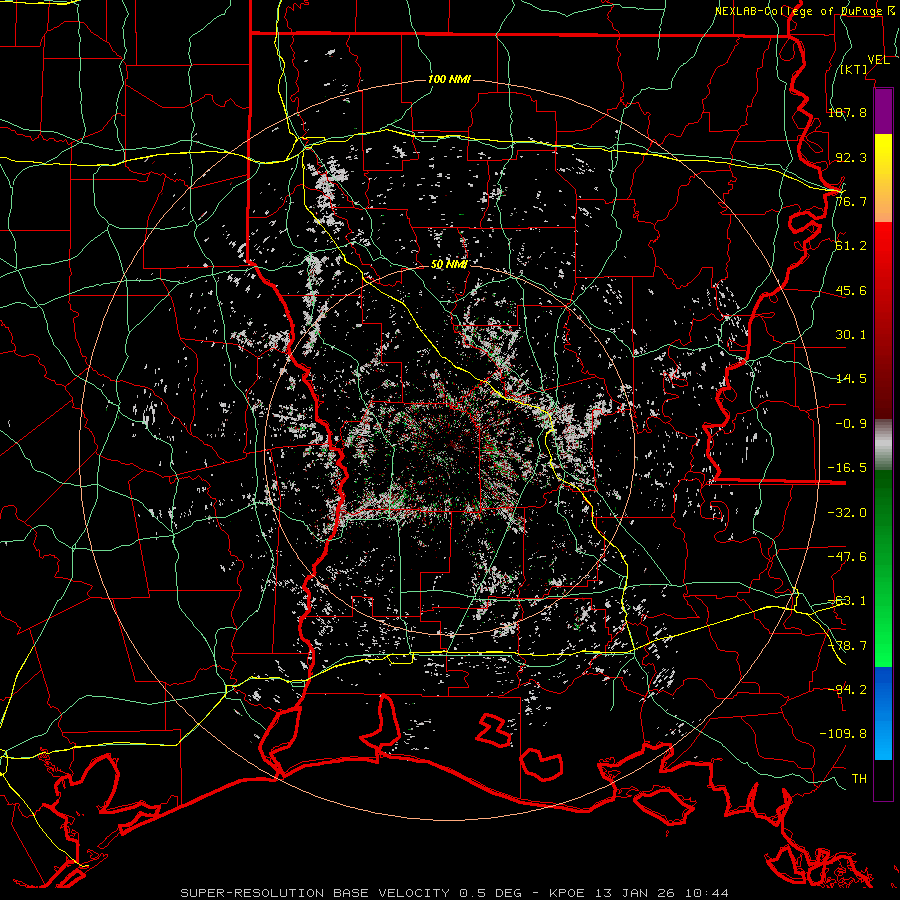Select the -109.8 legend value
900x900 pixels.
(843, 734)
